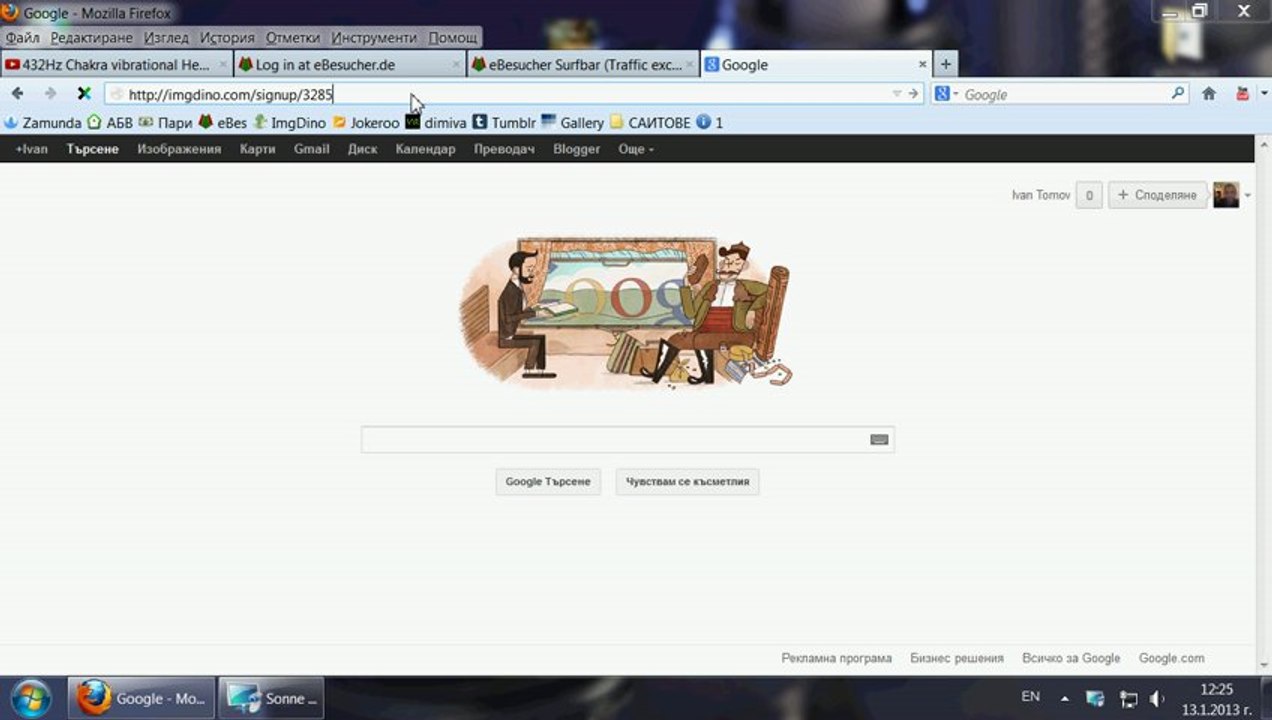Click the Чувствам се късметлия button
The width and height of the screenshot is (1272, 720).
[688, 481]
